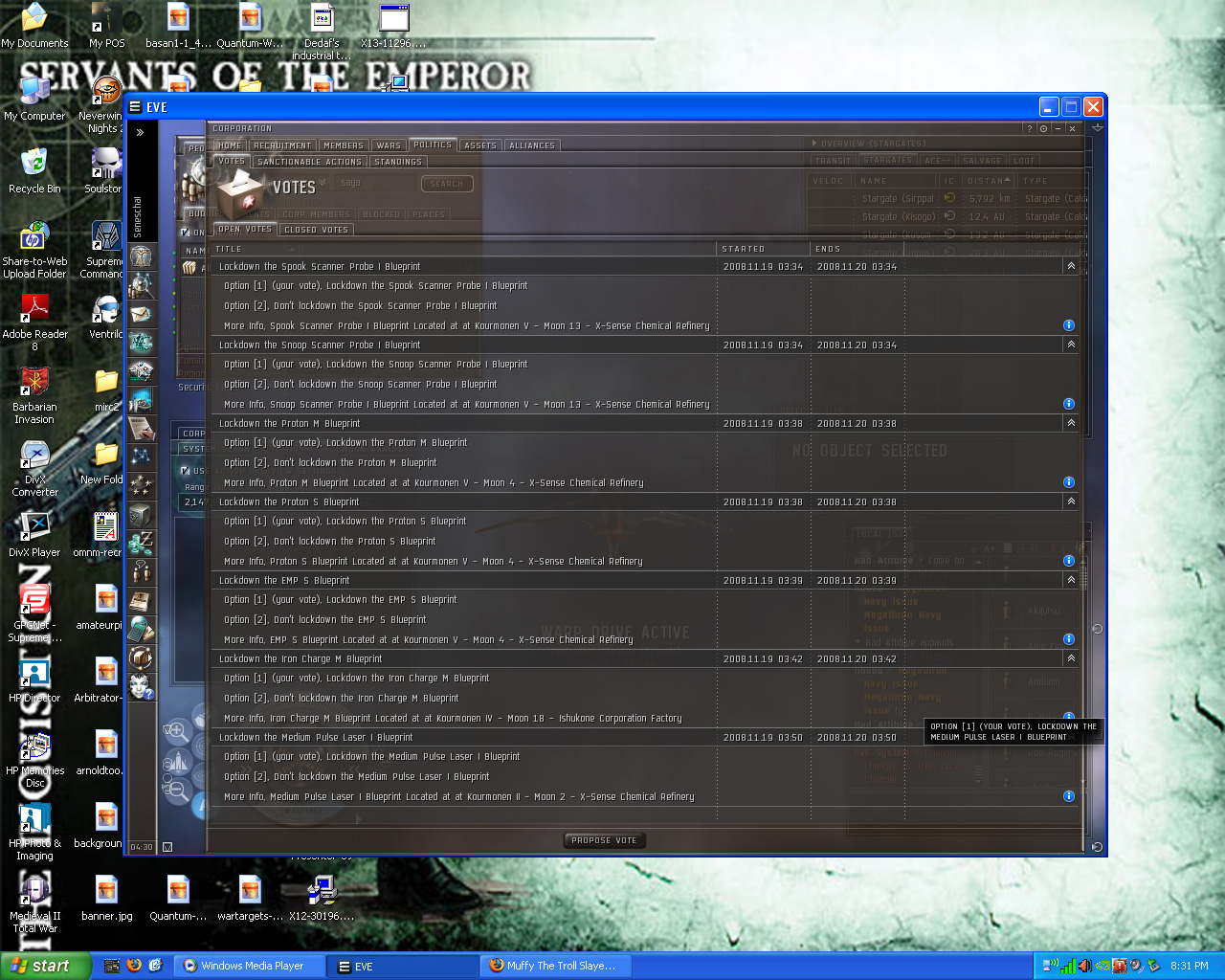Open the Sanctionable Actions subtab
The height and width of the screenshot is (980, 1225).
point(310,162)
